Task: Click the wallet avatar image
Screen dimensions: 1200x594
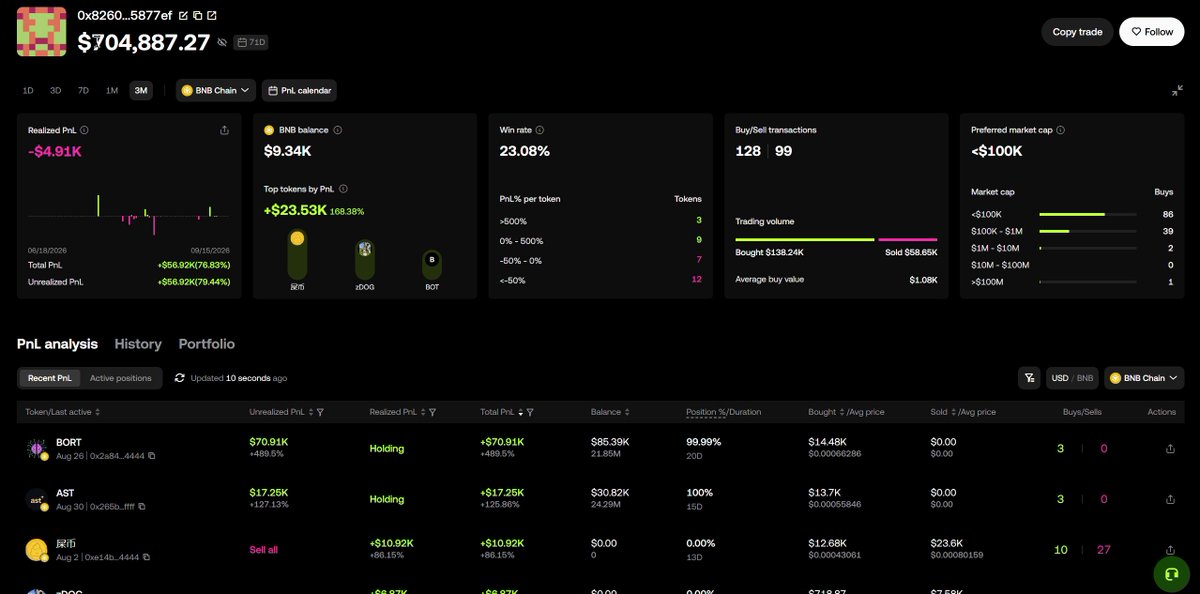Action: 42,32
